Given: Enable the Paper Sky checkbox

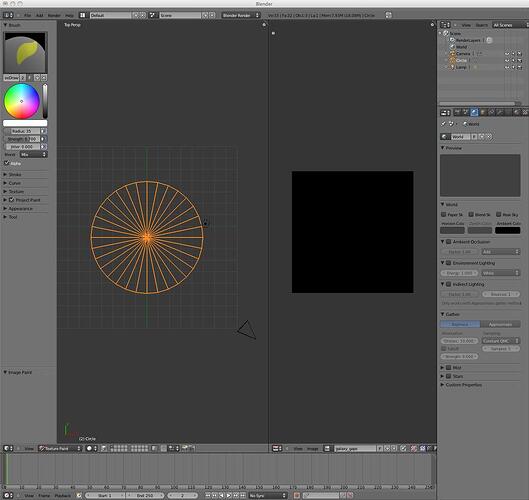Looking at the screenshot, I should point(444,214).
